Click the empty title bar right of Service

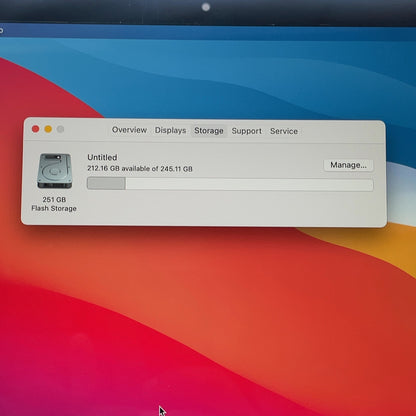click(342, 132)
